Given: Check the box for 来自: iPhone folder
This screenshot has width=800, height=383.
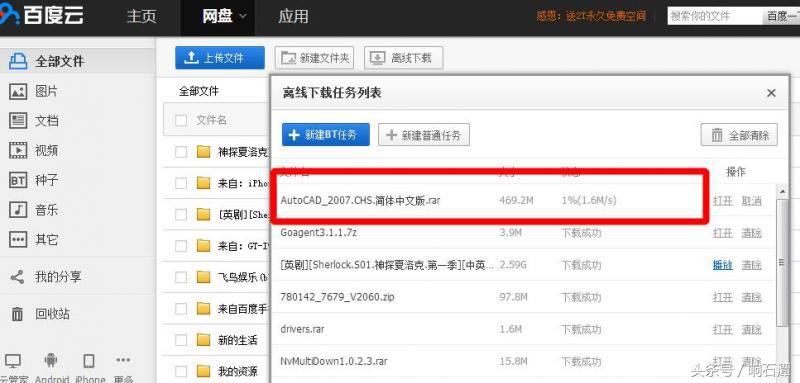Looking at the screenshot, I should point(181,183).
